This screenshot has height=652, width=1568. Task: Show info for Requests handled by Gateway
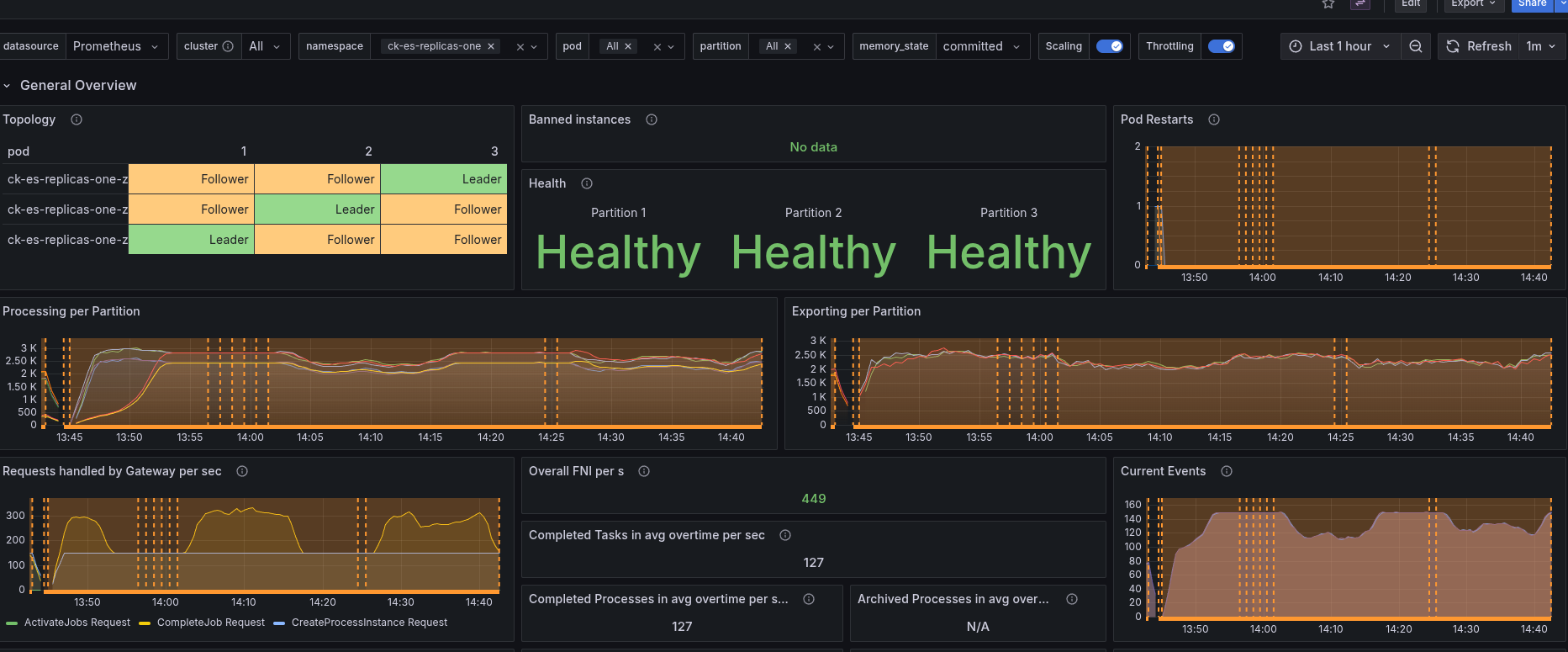click(242, 471)
